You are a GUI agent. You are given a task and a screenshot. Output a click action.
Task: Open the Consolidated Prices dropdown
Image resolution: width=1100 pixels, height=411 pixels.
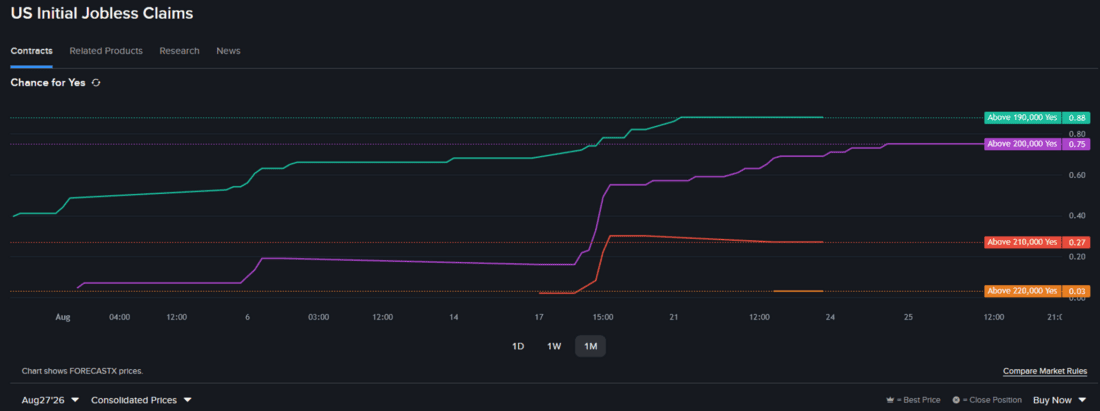coord(142,400)
